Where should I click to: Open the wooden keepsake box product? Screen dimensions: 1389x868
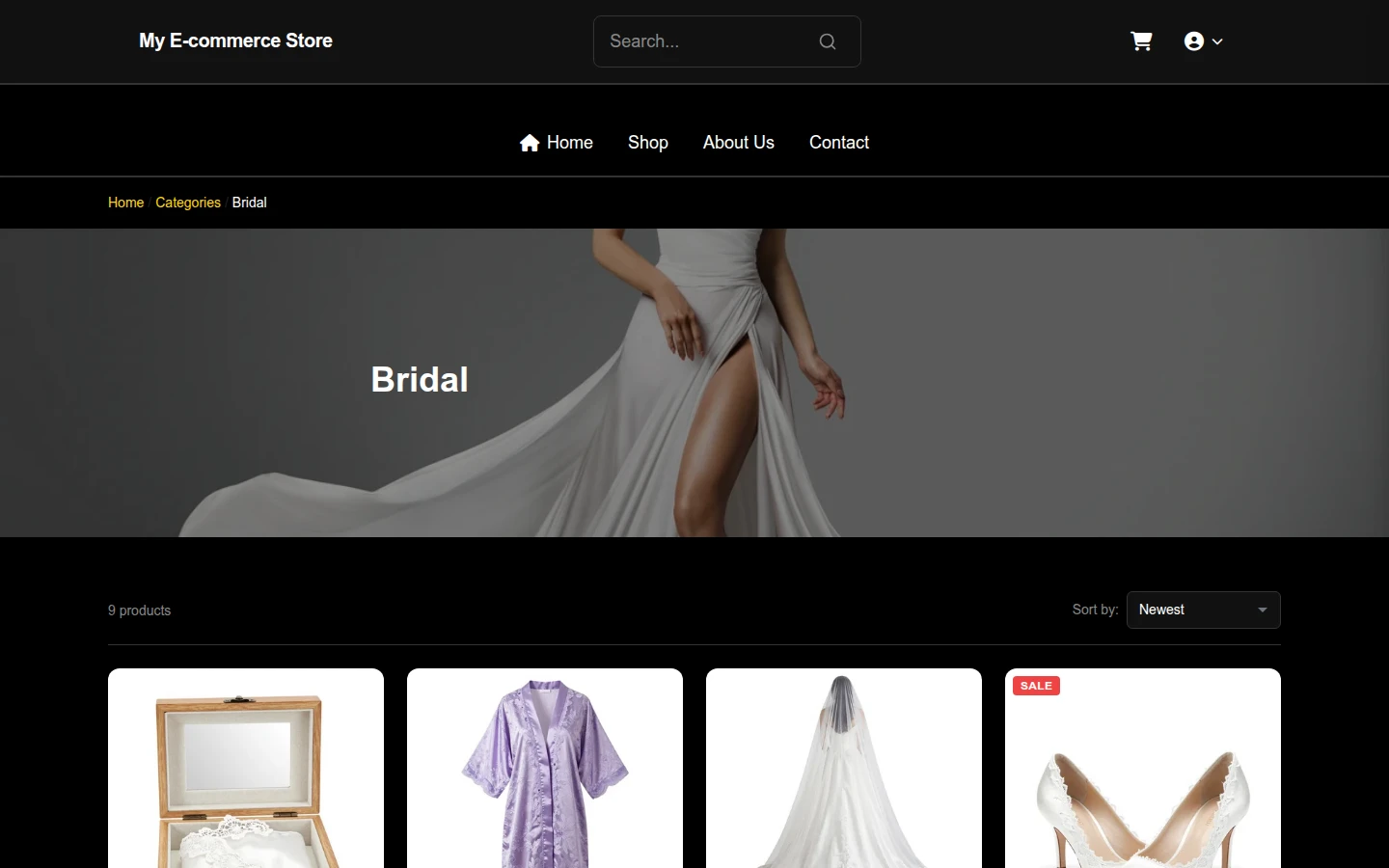point(246,769)
